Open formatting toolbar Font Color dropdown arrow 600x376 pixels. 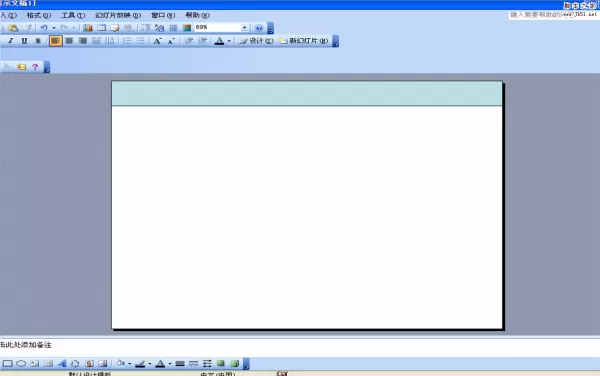click(229, 41)
